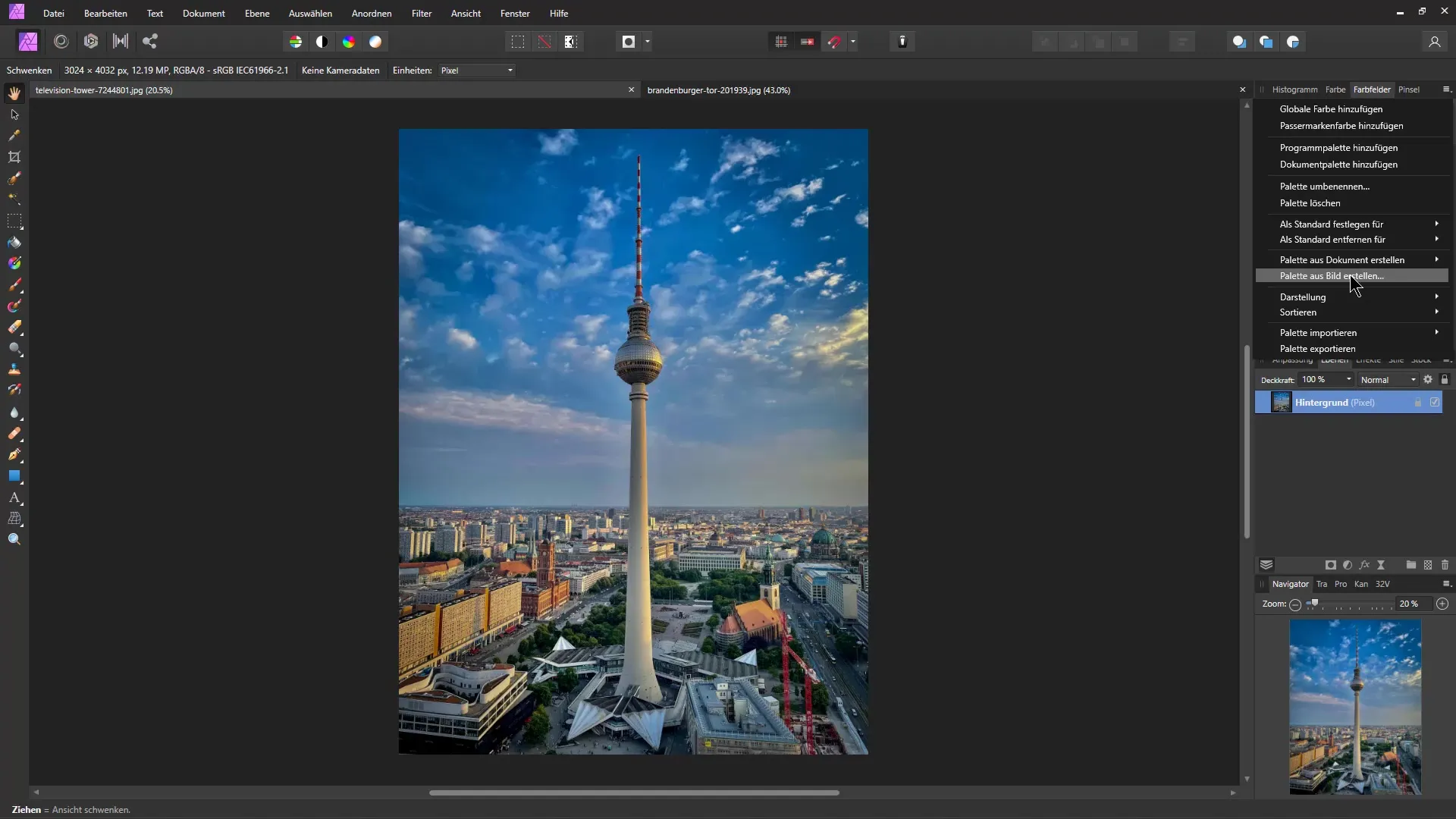Viewport: 1456px width, 819px height.
Task: Toggle visibility of Hintergrund layer
Action: point(1437,402)
